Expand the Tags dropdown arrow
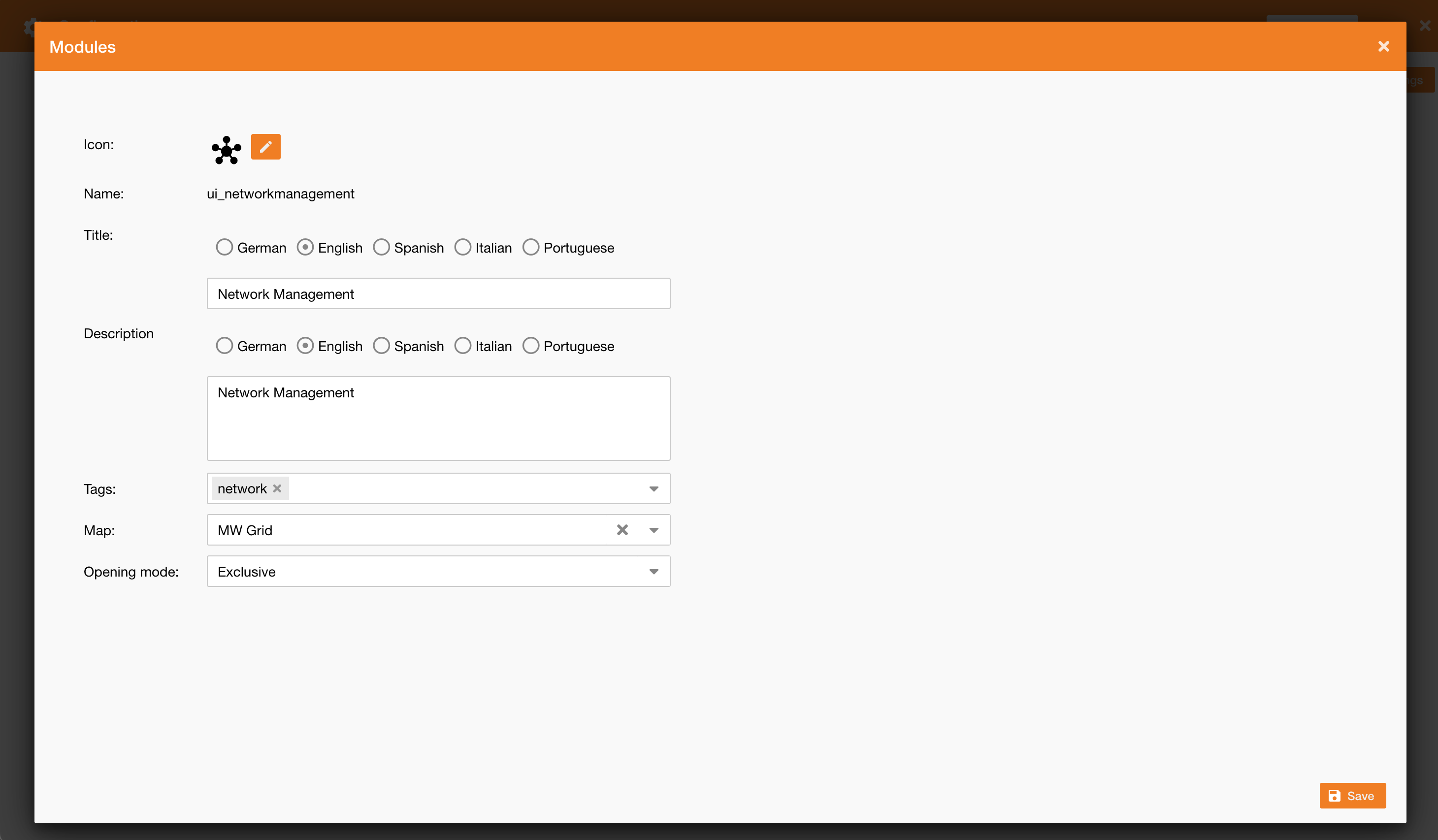Screen dimensions: 1438x840 tap(654, 489)
